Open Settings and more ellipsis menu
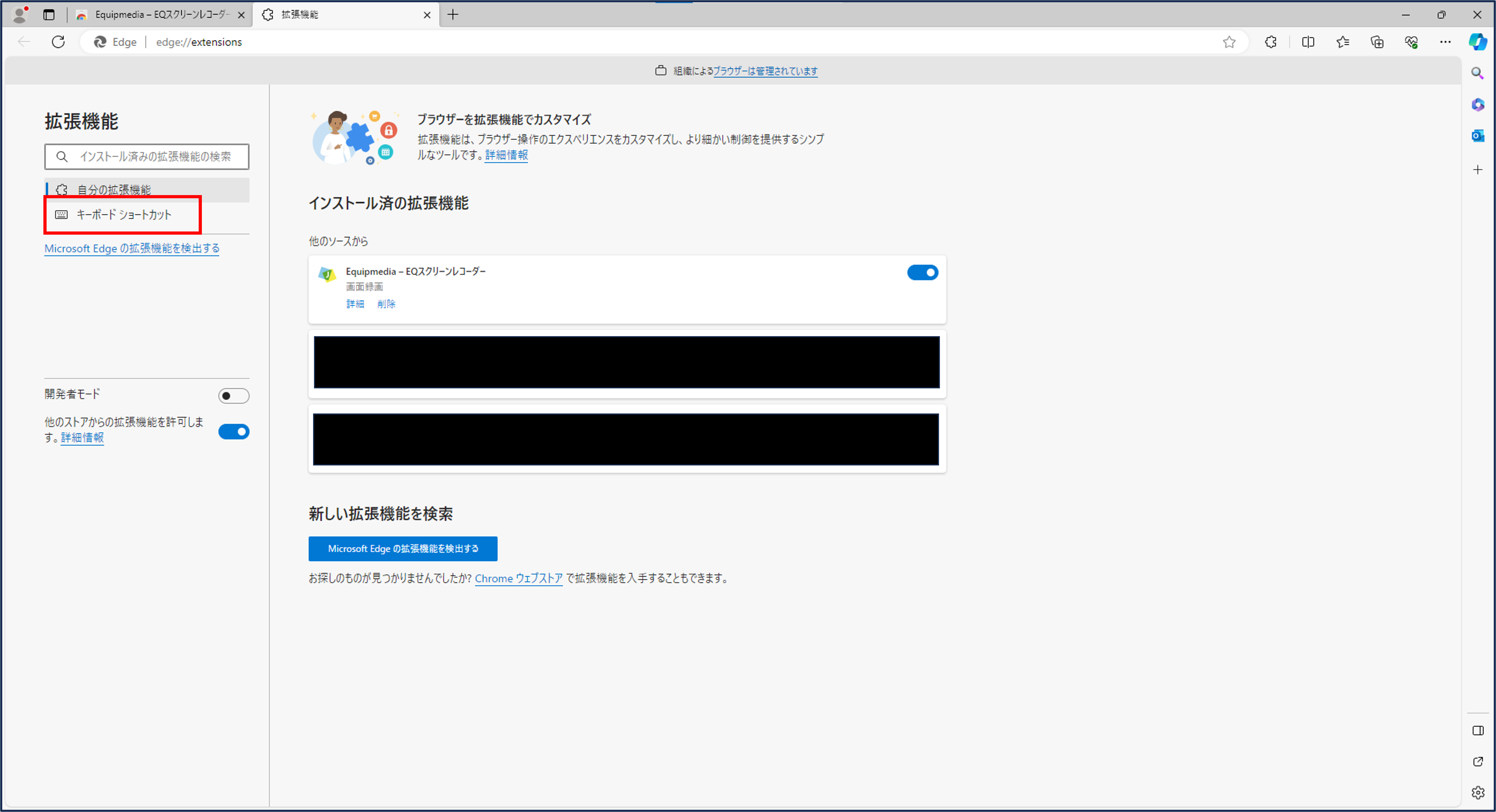Viewport: 1496px width, 812px height. click(1445, 42)
